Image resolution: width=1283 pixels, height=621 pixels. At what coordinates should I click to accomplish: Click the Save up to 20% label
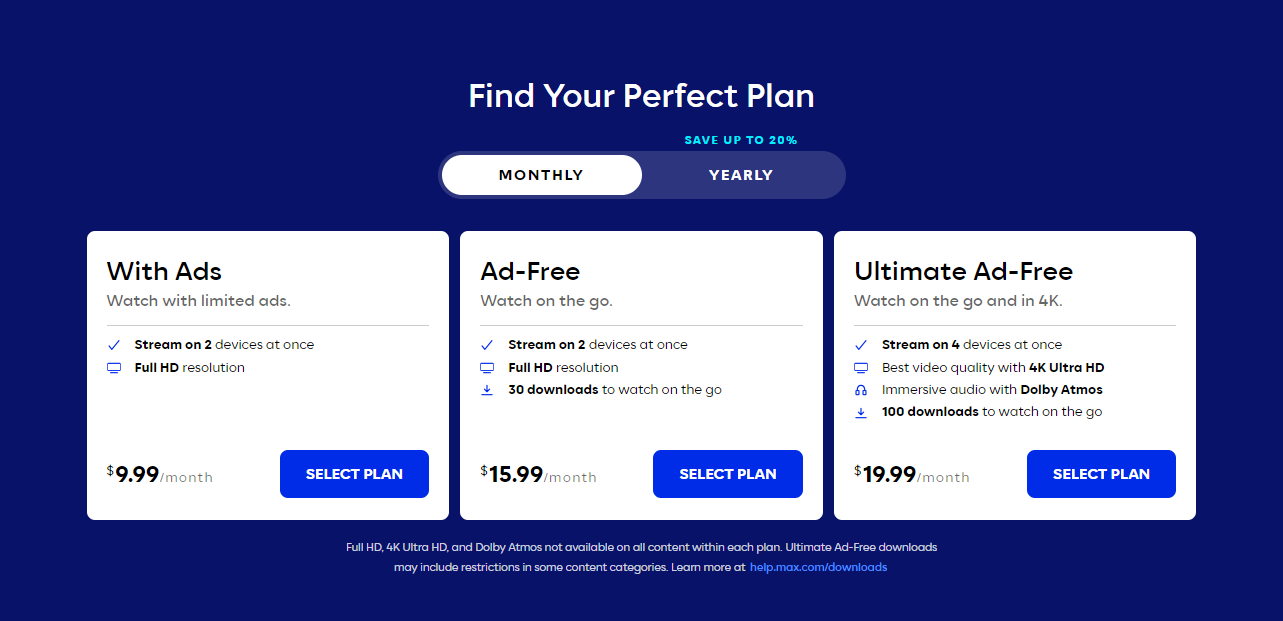coord(741,140)
